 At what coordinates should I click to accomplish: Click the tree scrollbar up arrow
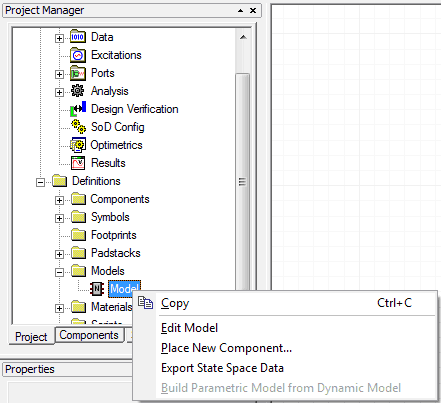[243, 37]
